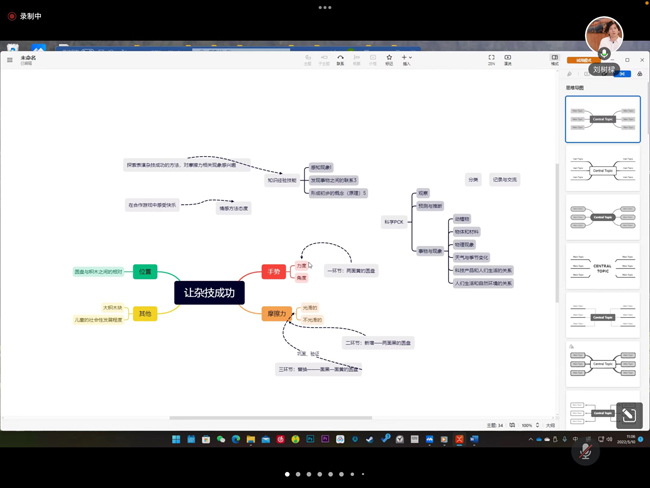650x488 pixels.
Task: Open File Explorer from the taskbar
Action: (251, 439)
